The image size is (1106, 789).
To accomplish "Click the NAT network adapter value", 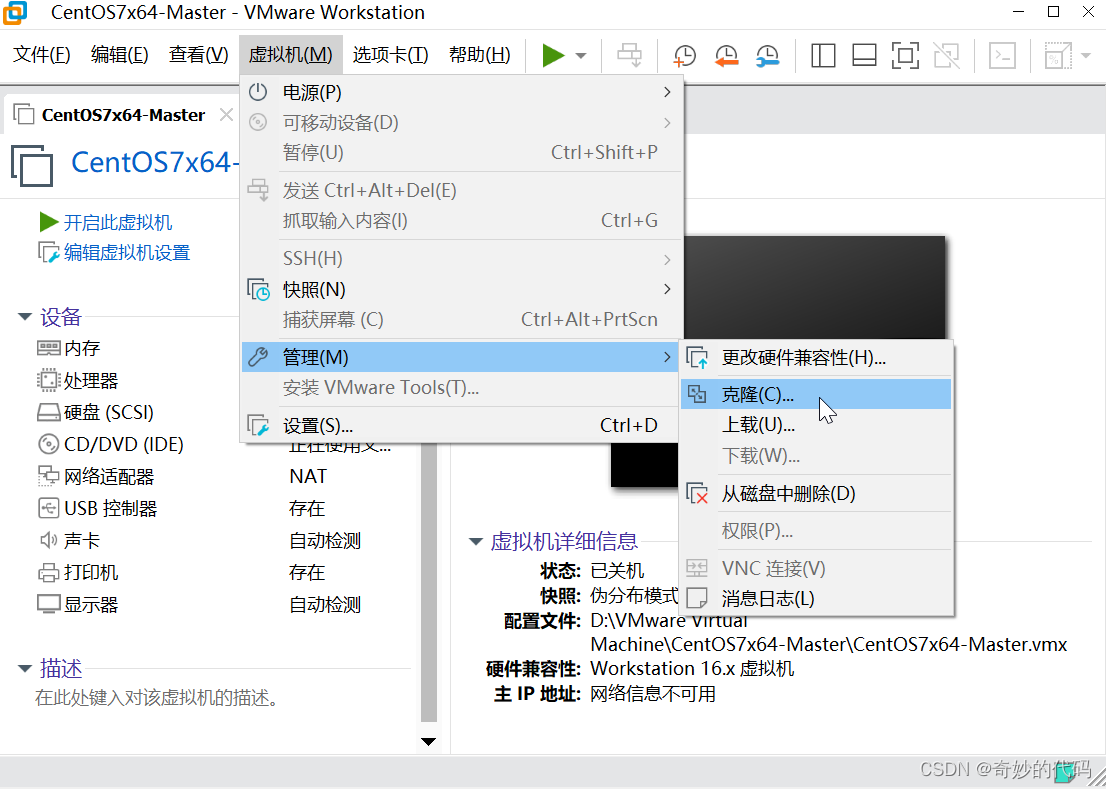I will click(308, 477).
